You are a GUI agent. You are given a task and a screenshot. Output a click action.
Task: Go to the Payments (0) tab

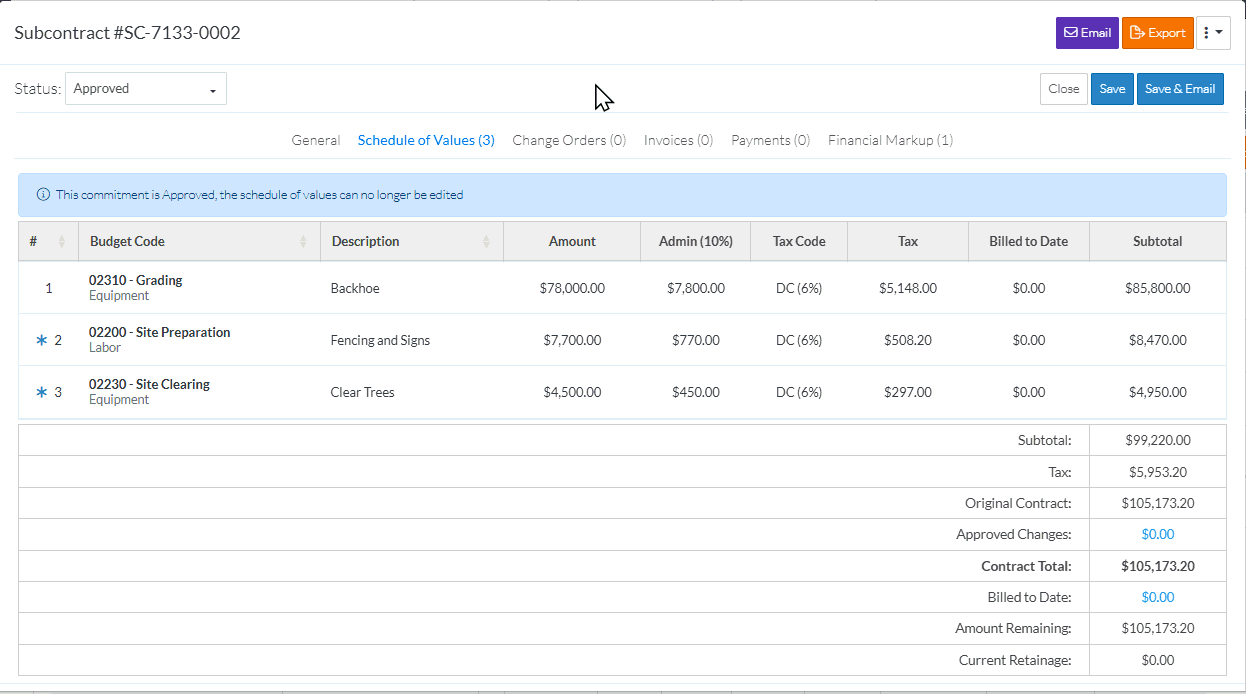click(x=770, y=141)
